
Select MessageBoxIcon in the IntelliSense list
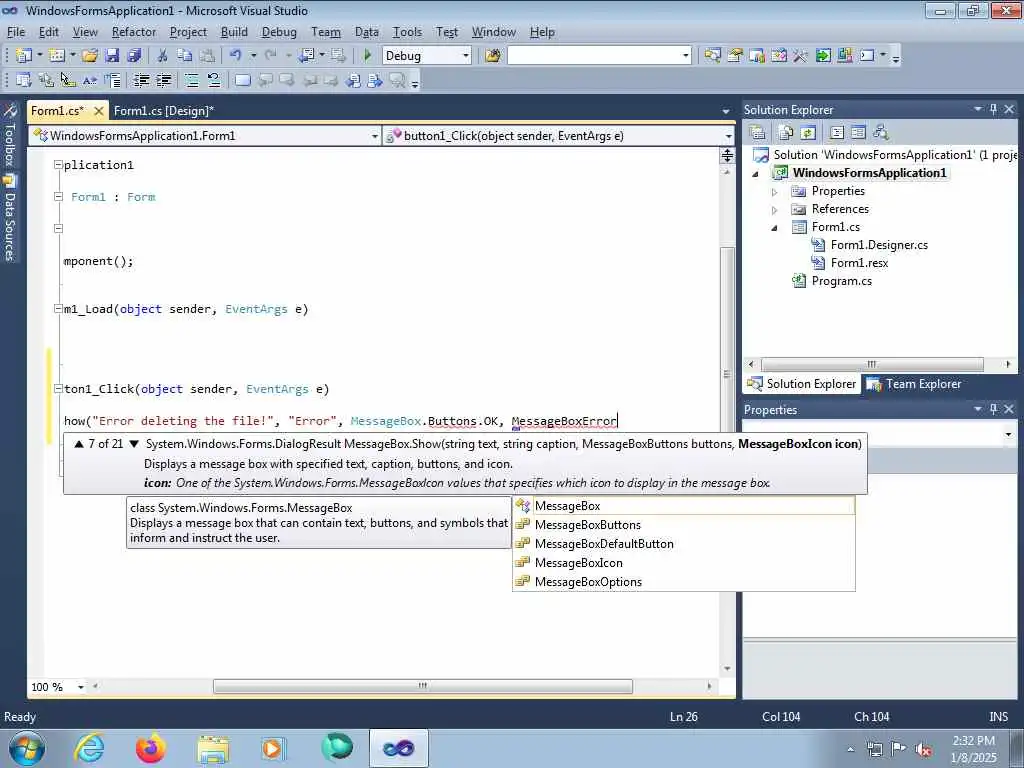tap(684, 563)
